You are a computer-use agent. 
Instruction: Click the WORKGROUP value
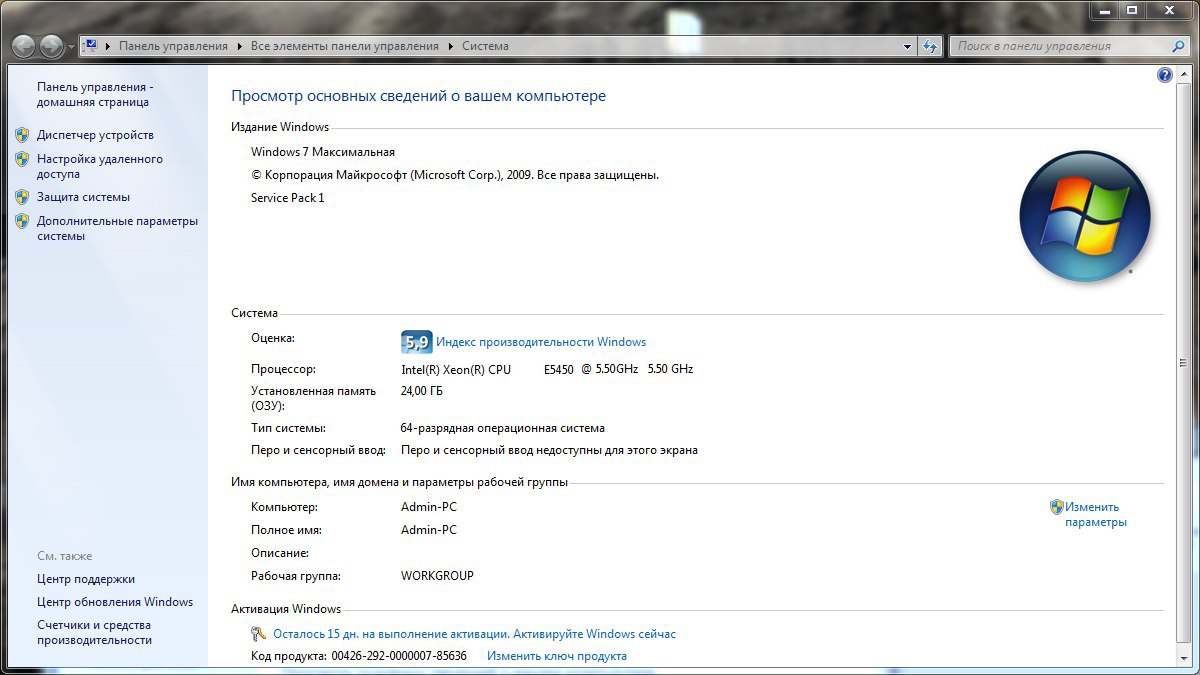[x=437, y=576]
